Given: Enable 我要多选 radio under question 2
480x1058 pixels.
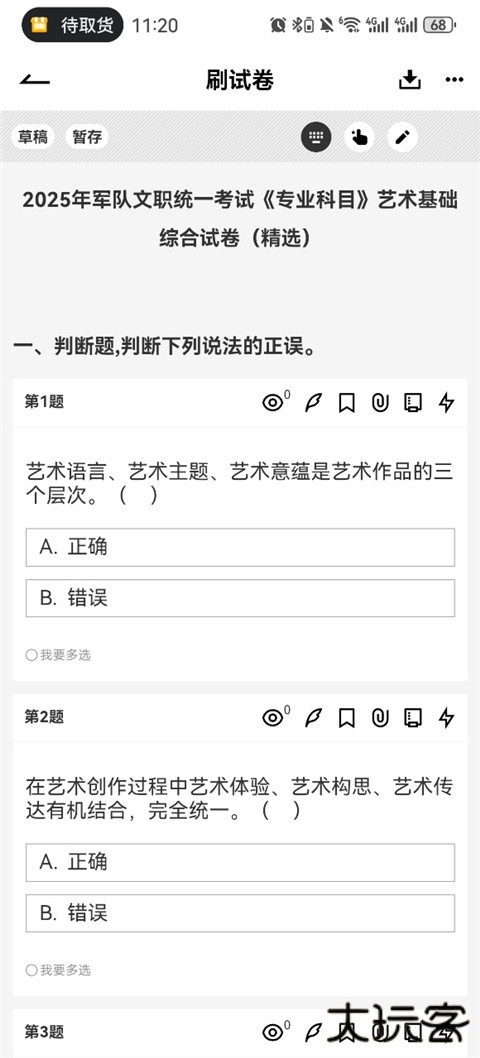Looking at the screenshot, I should (x=58, y=970).
